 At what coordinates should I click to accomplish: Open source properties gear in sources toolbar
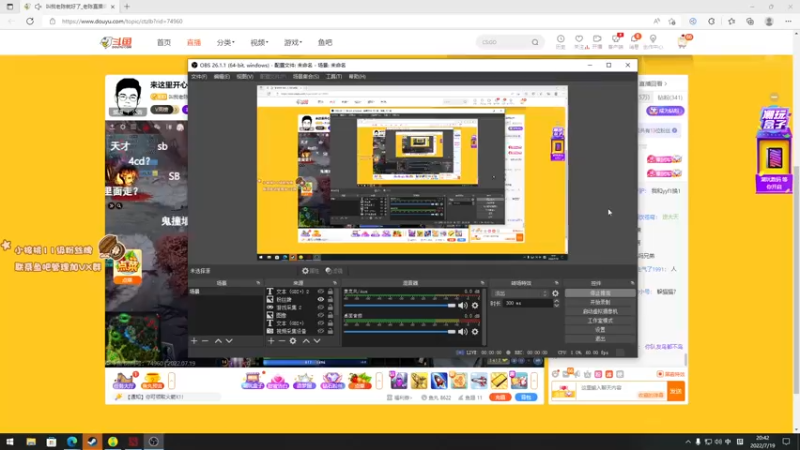293,341
